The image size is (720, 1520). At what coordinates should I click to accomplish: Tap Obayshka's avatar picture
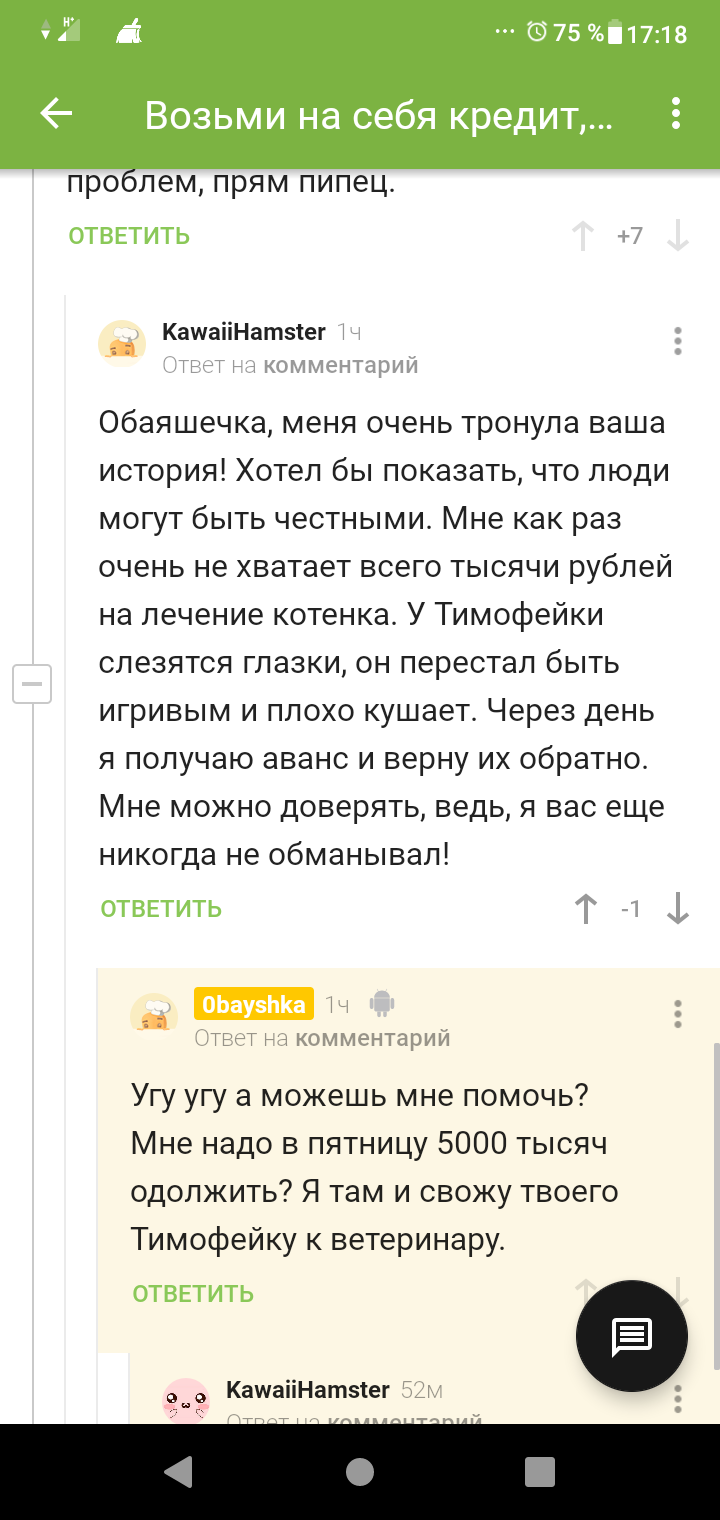(x=154, y=1016)
